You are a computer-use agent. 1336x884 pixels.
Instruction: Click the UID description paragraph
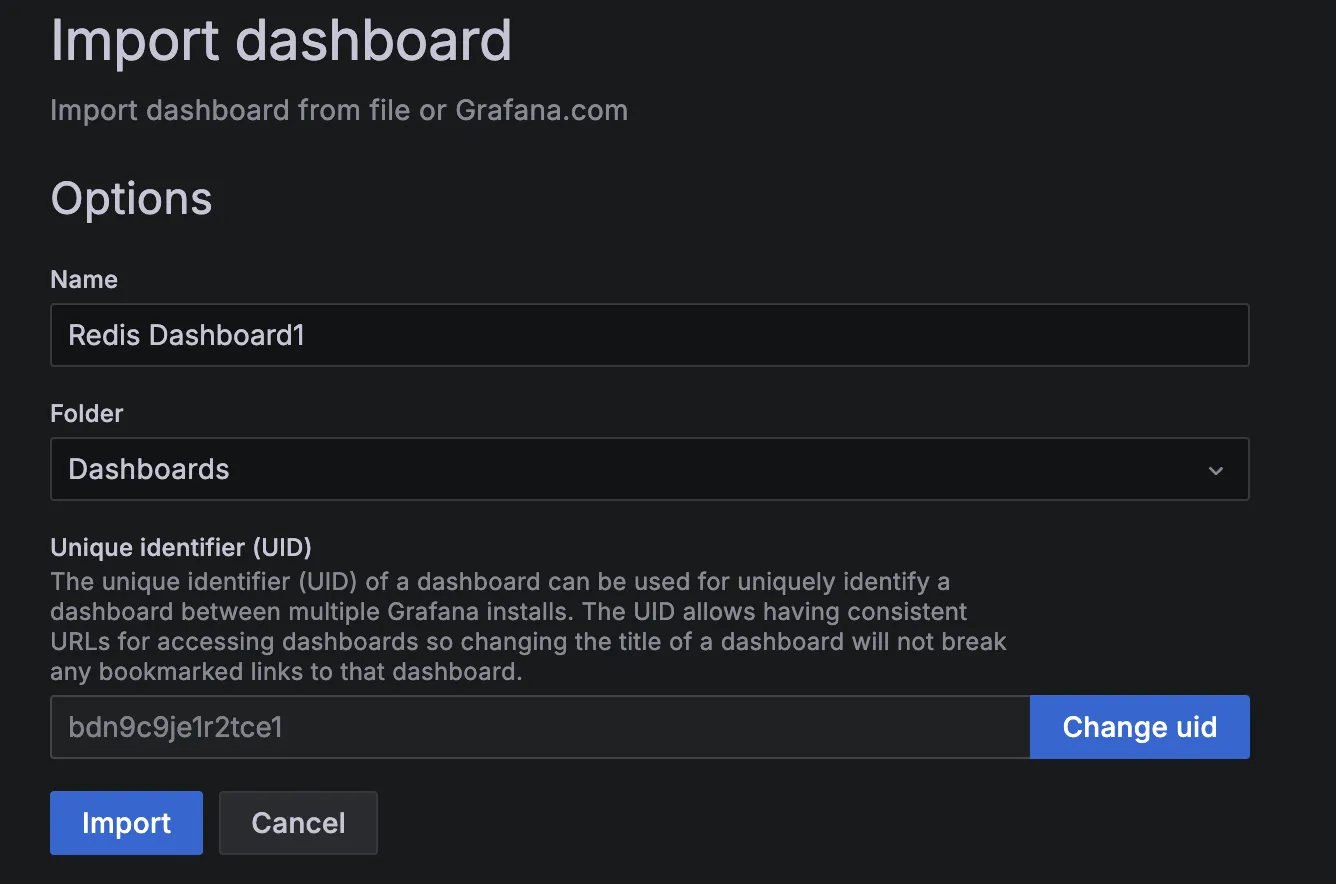click(x=528, y=626)
